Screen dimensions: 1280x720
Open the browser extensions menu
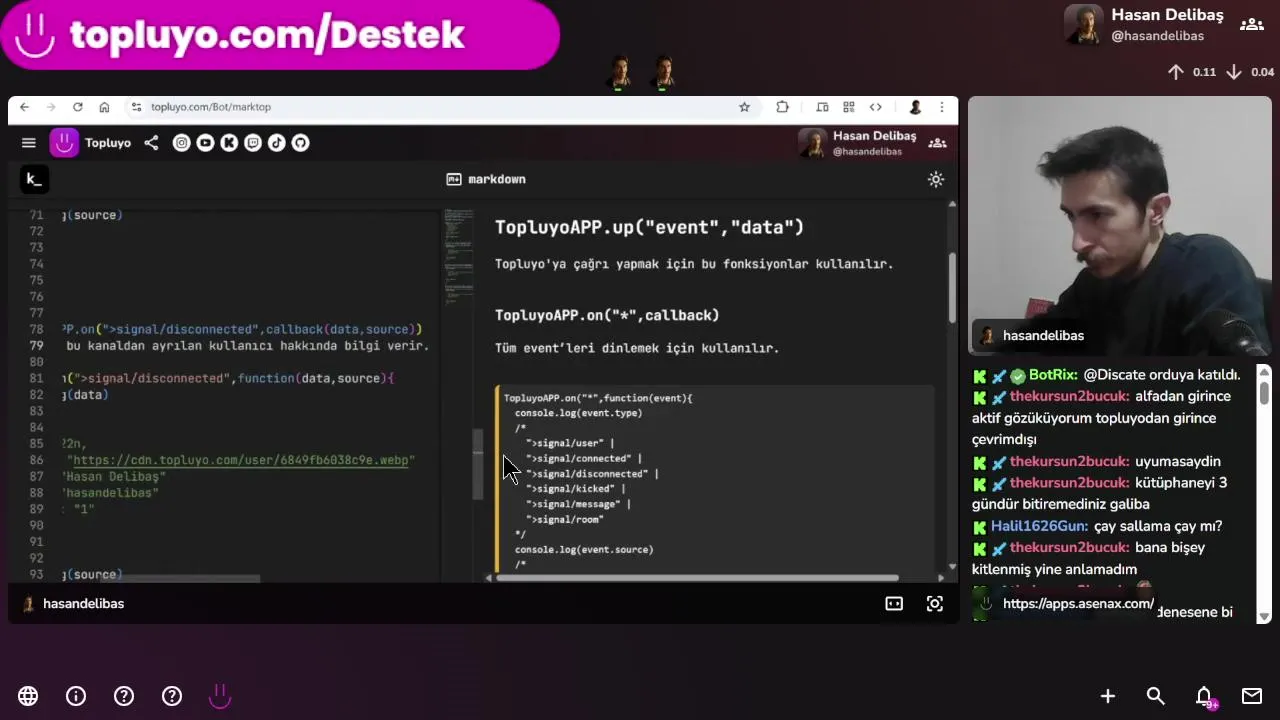point(782,107)
